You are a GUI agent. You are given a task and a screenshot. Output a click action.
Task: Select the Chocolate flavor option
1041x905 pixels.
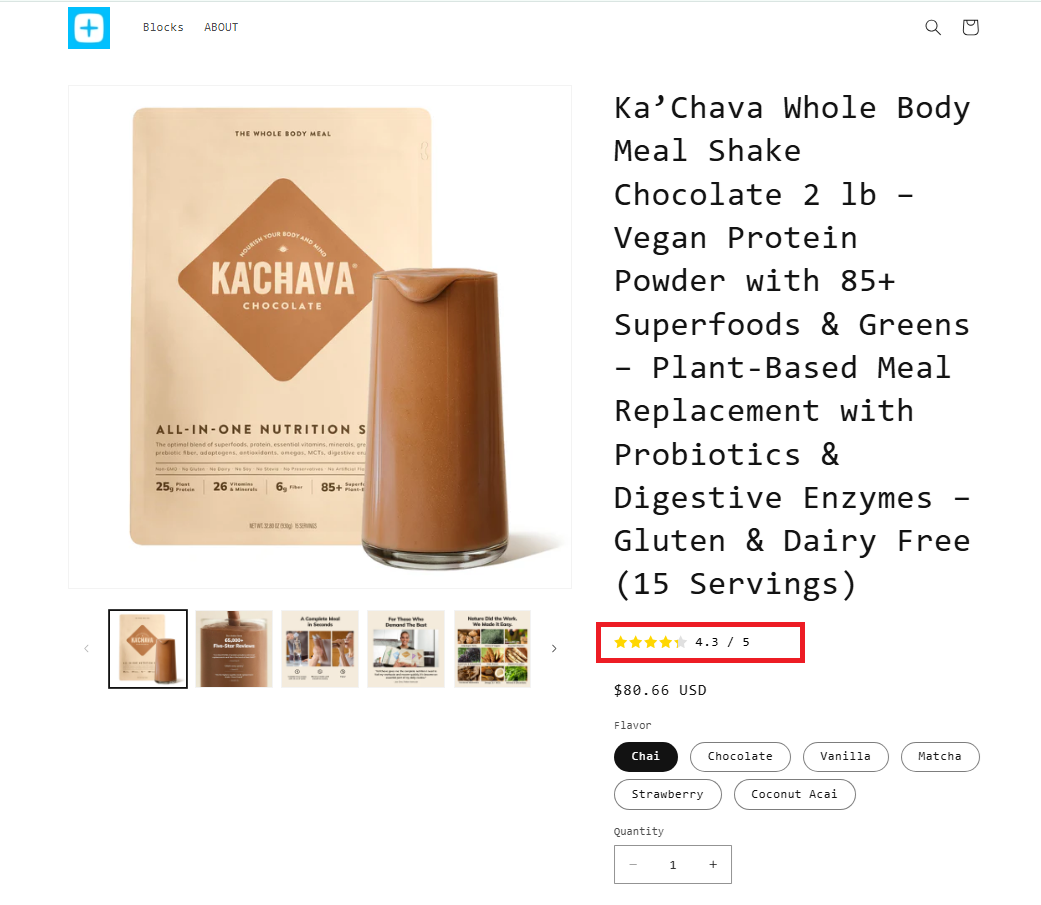point(740,756)
